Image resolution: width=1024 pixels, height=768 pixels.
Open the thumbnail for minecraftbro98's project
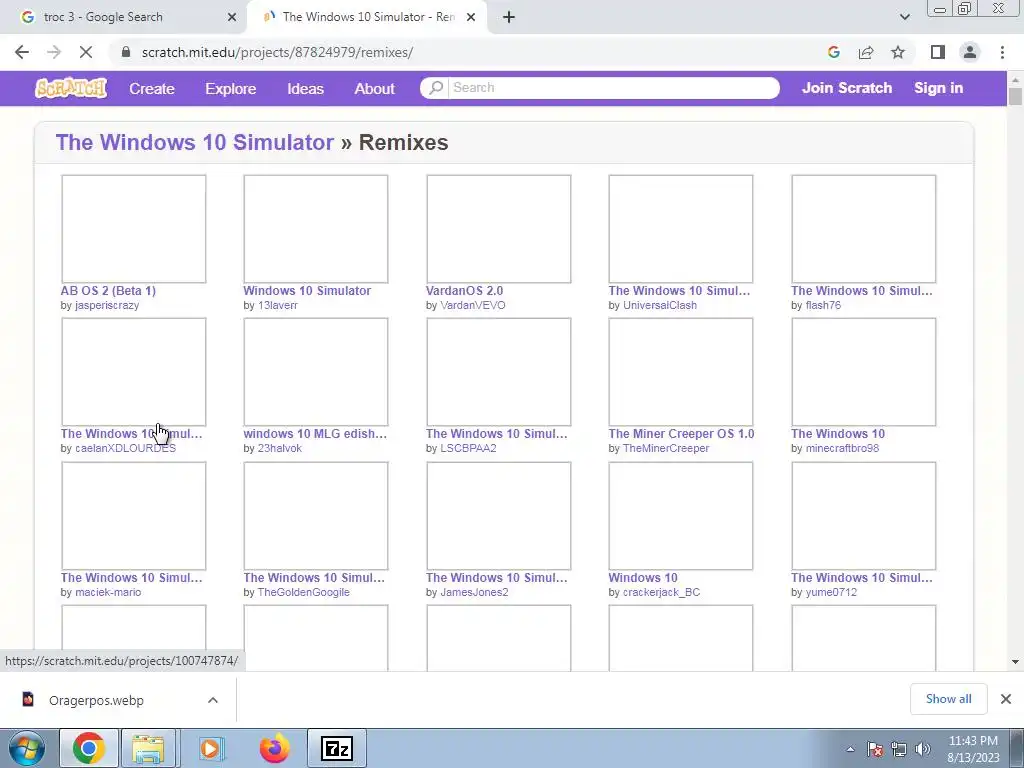[x=863, y=372]
